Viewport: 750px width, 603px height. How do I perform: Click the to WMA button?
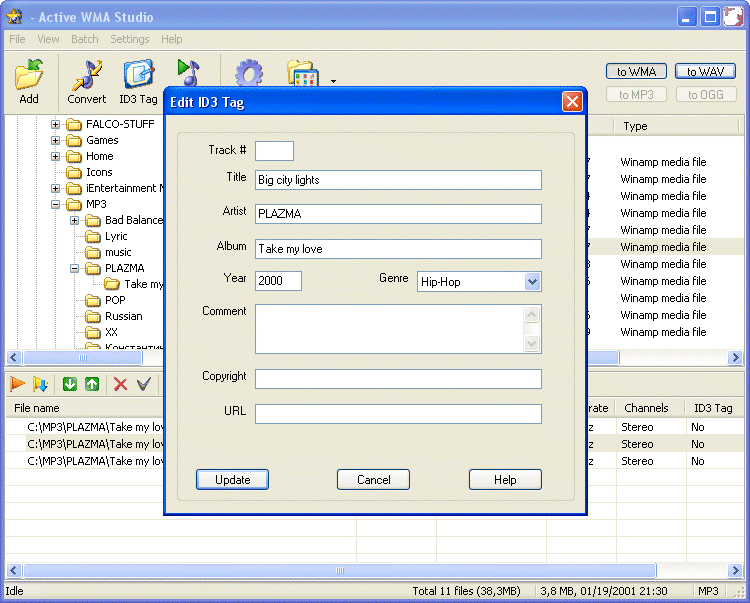(x=636, y=72)
